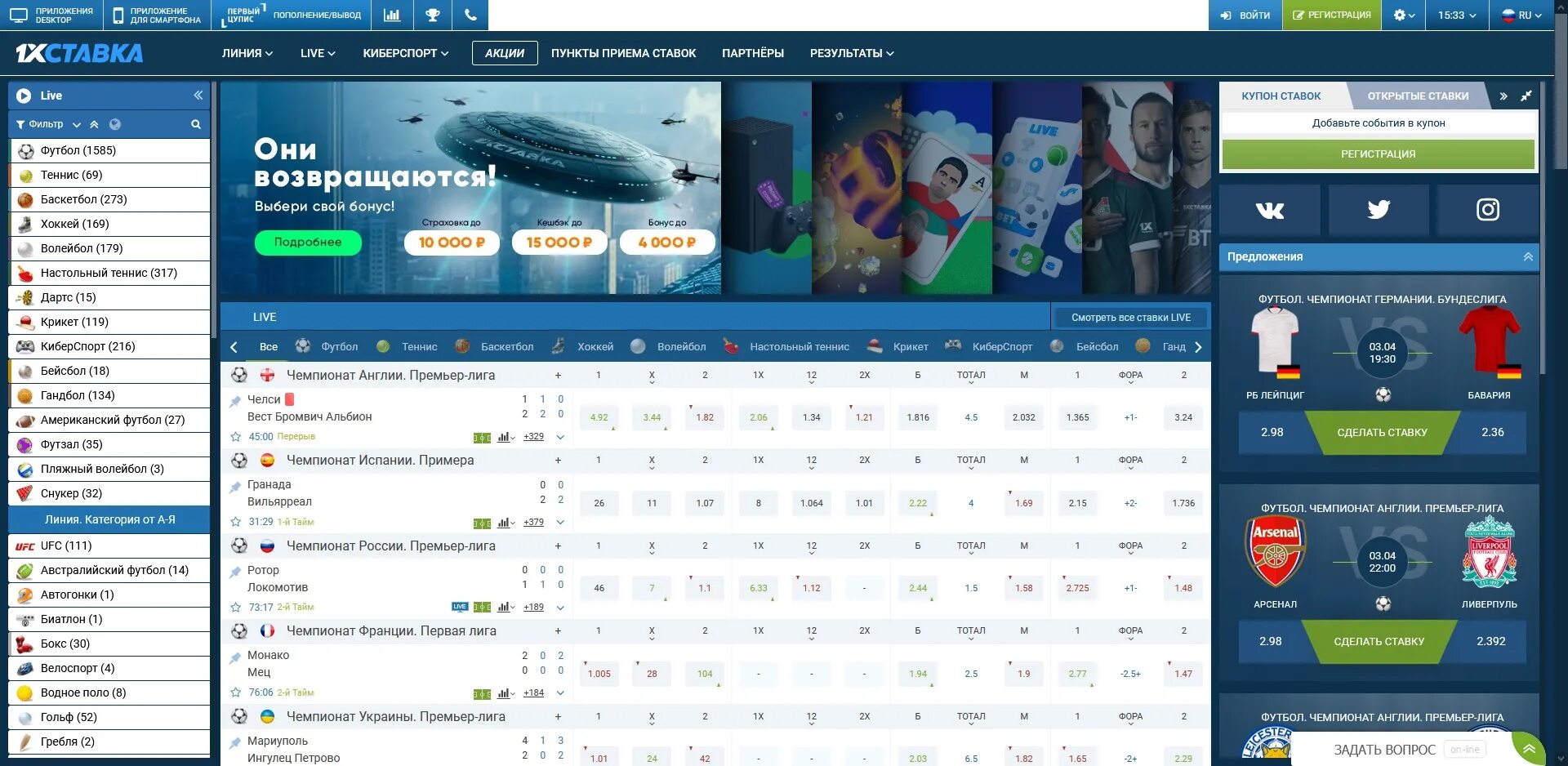This screenshot has height=766, width=1568.
Task: Select odds 4.92 for Челси win
Action: (599, 417)
